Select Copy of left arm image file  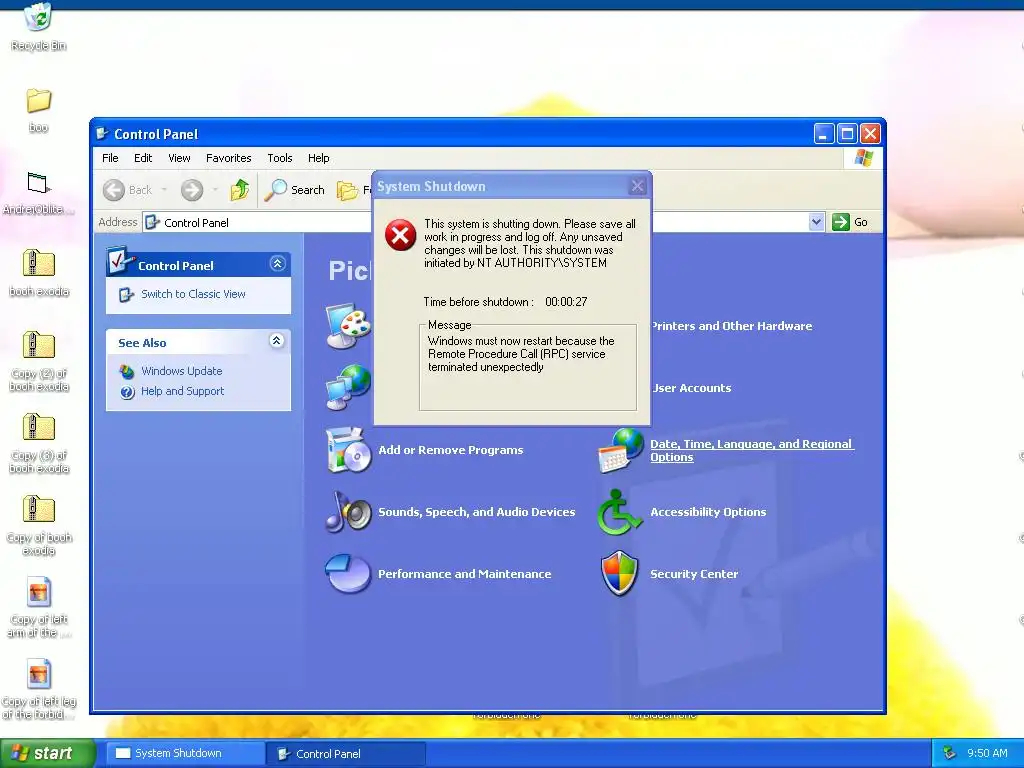coord(39,593)
